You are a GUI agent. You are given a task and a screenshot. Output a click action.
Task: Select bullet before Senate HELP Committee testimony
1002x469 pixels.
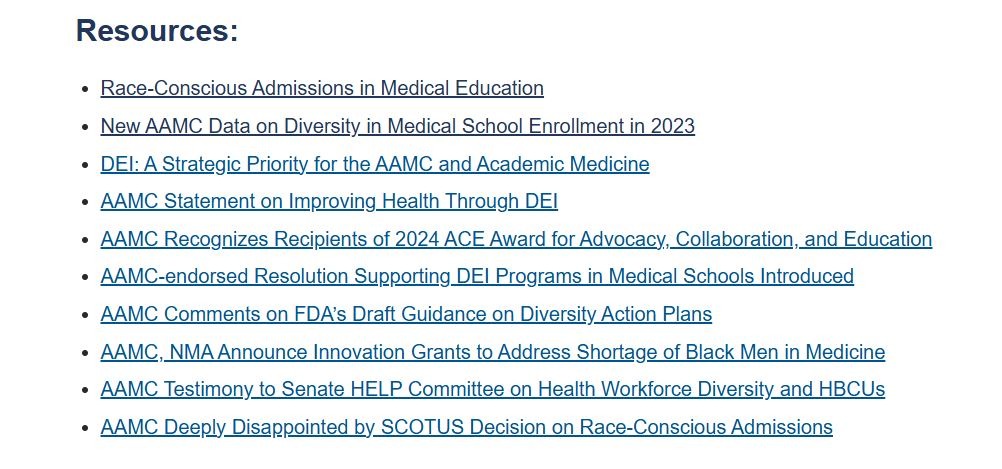(x=85, y=390)
